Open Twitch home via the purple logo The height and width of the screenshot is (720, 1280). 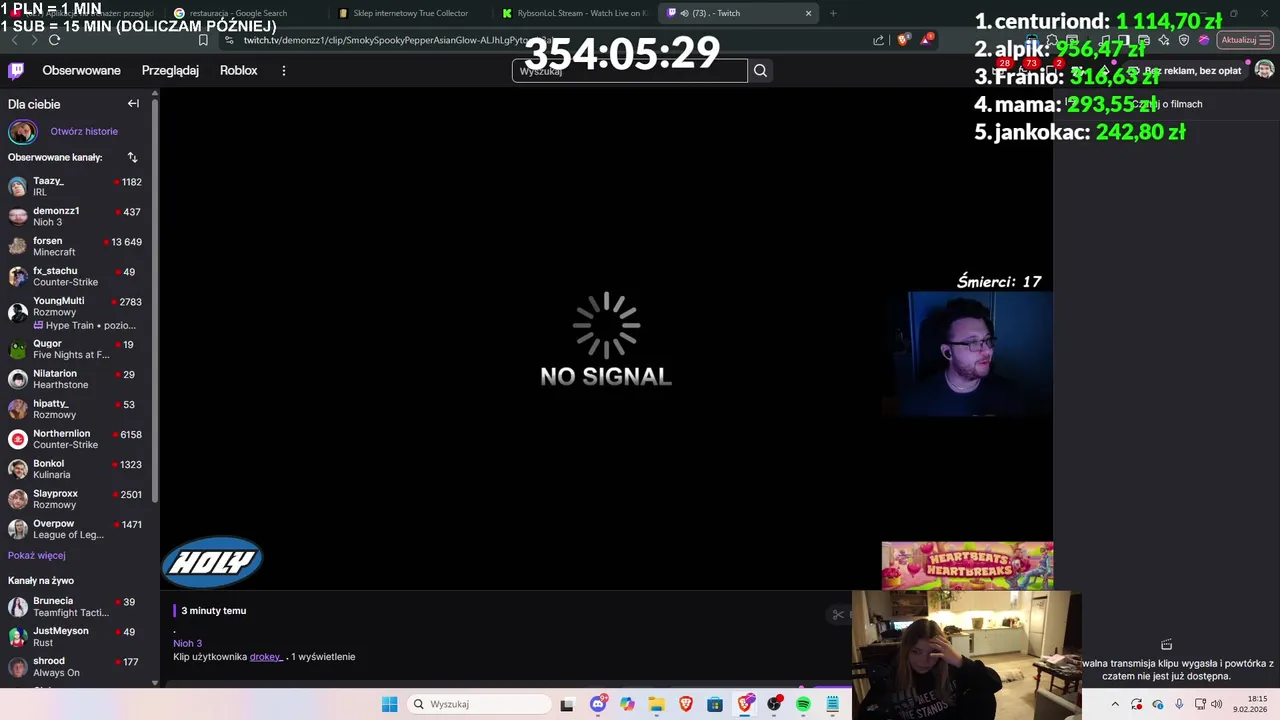pyautogui.click(x=16, y=70)
